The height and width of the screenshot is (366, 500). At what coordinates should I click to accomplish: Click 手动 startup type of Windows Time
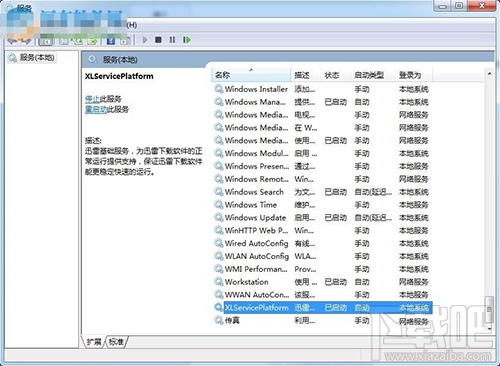pos(362,205)
